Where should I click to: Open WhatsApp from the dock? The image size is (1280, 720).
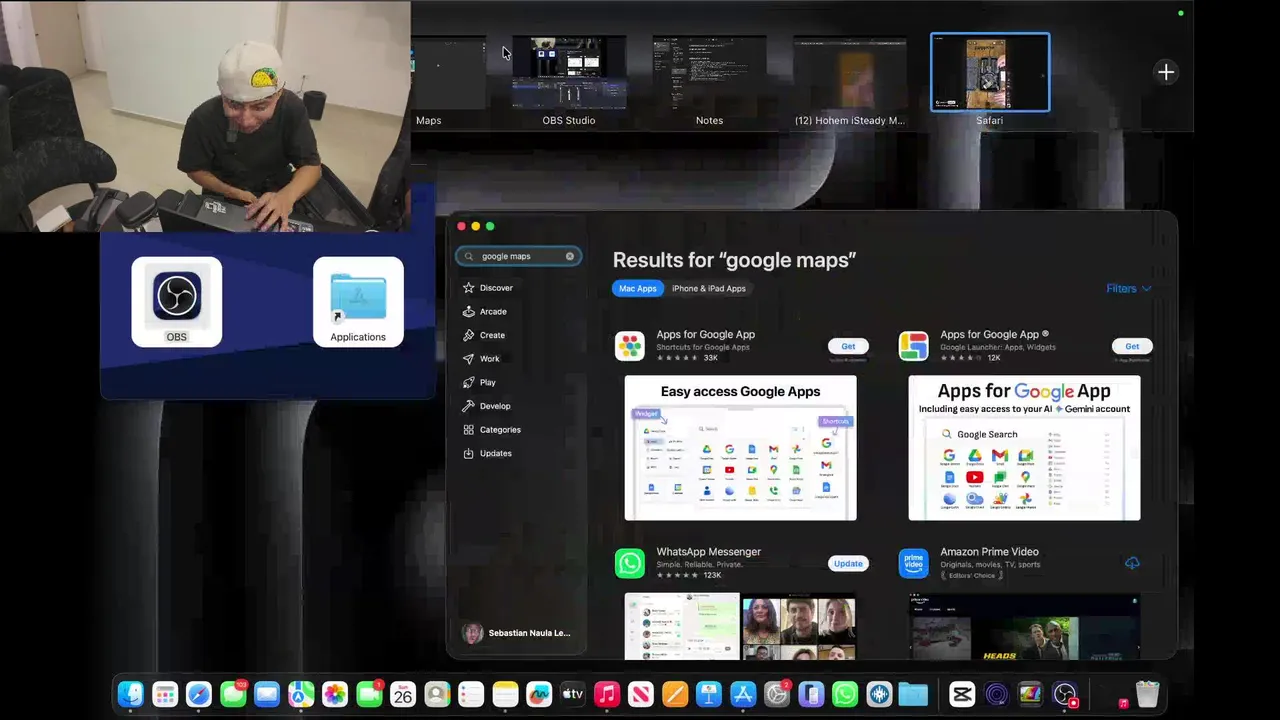coord(845,694)
